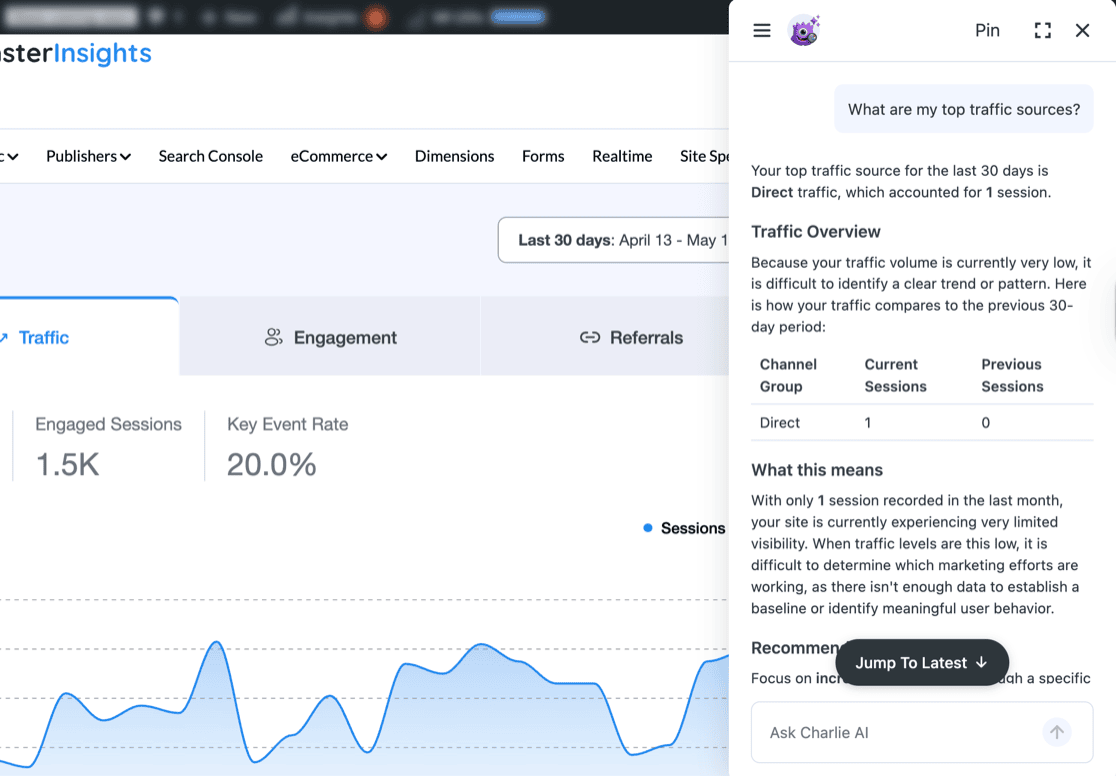Screen dimensions: 1116x776
Task: Send message with the arrow-up button
Action: click(x=1057, y=732)
